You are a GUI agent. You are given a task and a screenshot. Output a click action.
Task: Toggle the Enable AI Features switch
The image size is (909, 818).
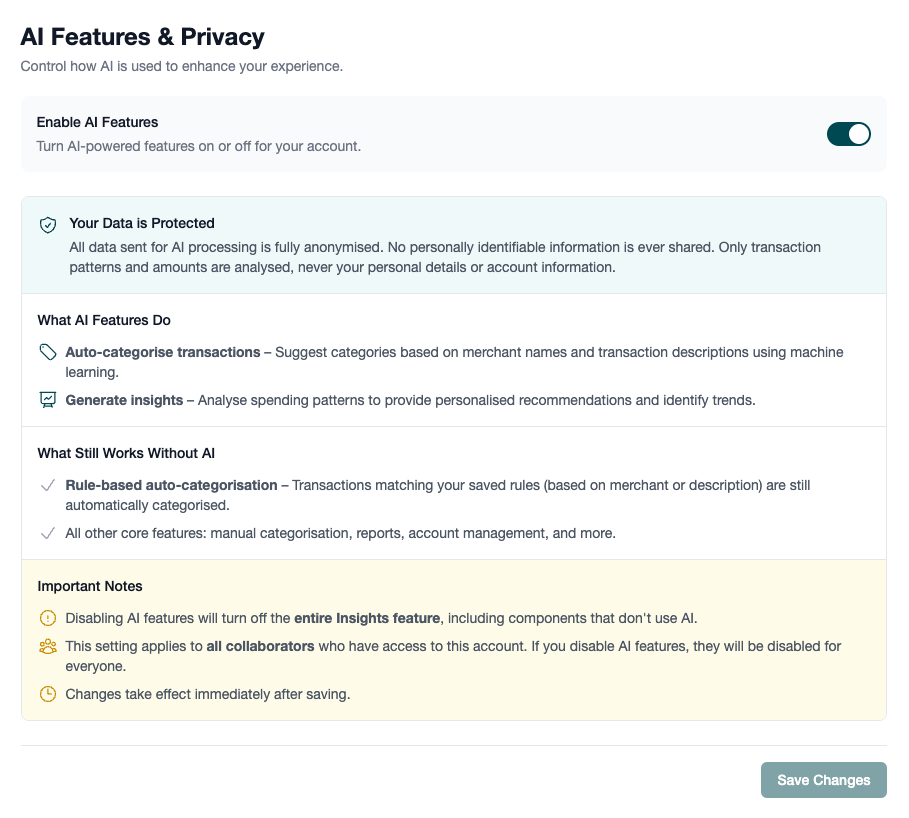tap(848, 134)
